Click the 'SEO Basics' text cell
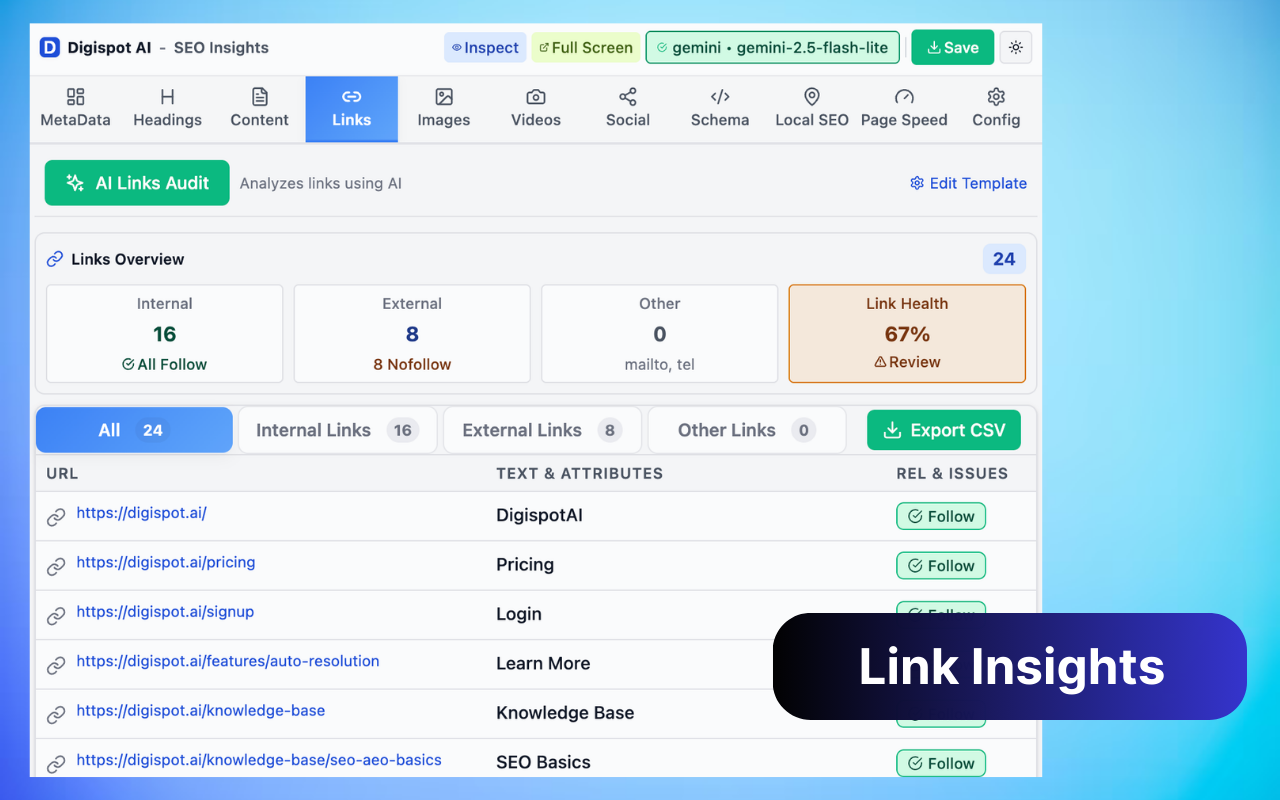Screen dimensions: 1280x800 pyautogui.click(x=543, y=762)
